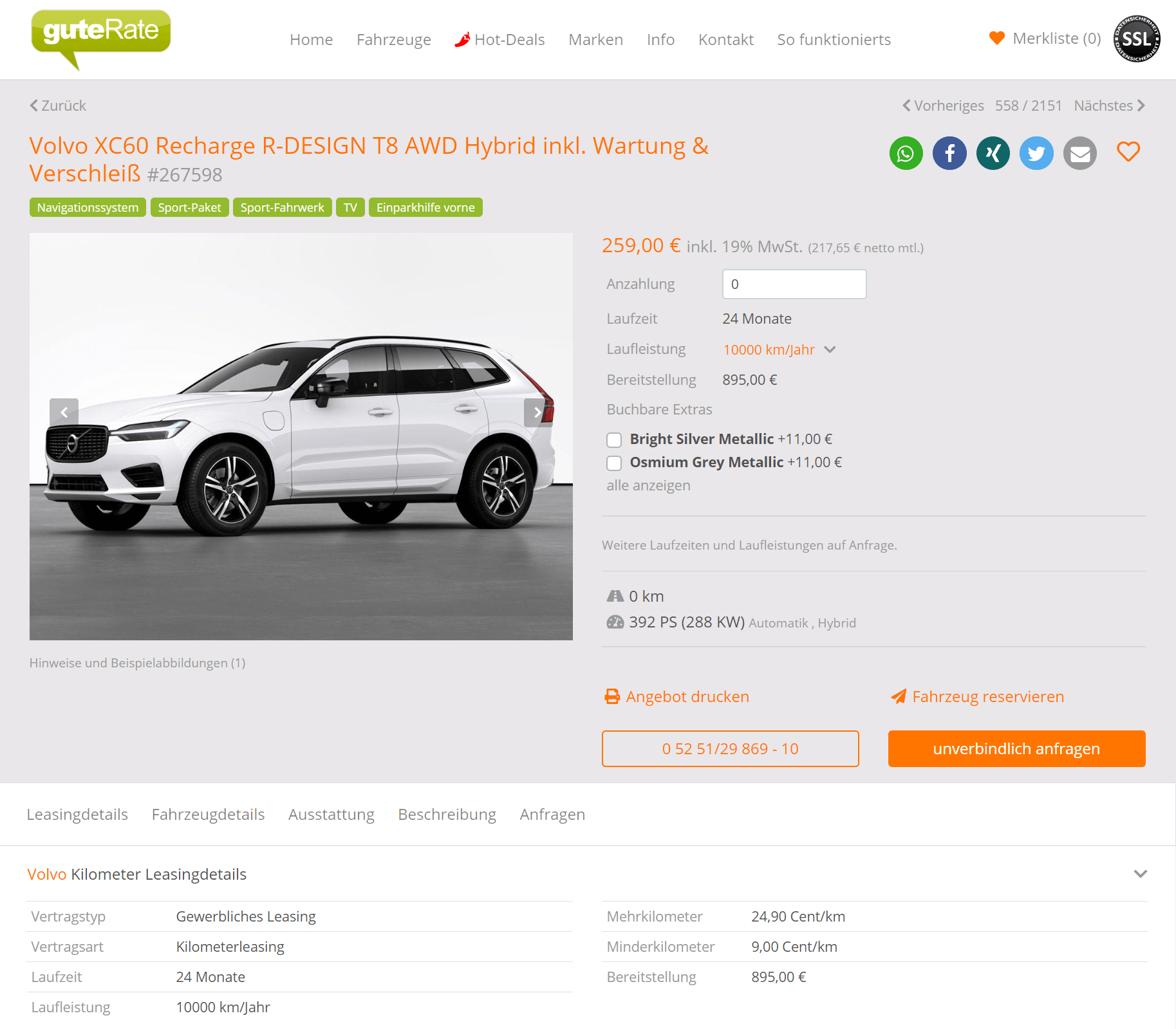The height and width of the screenshot is (1029, 1176).
Task: Open Merkliste (0) link
Action: 1057,39
